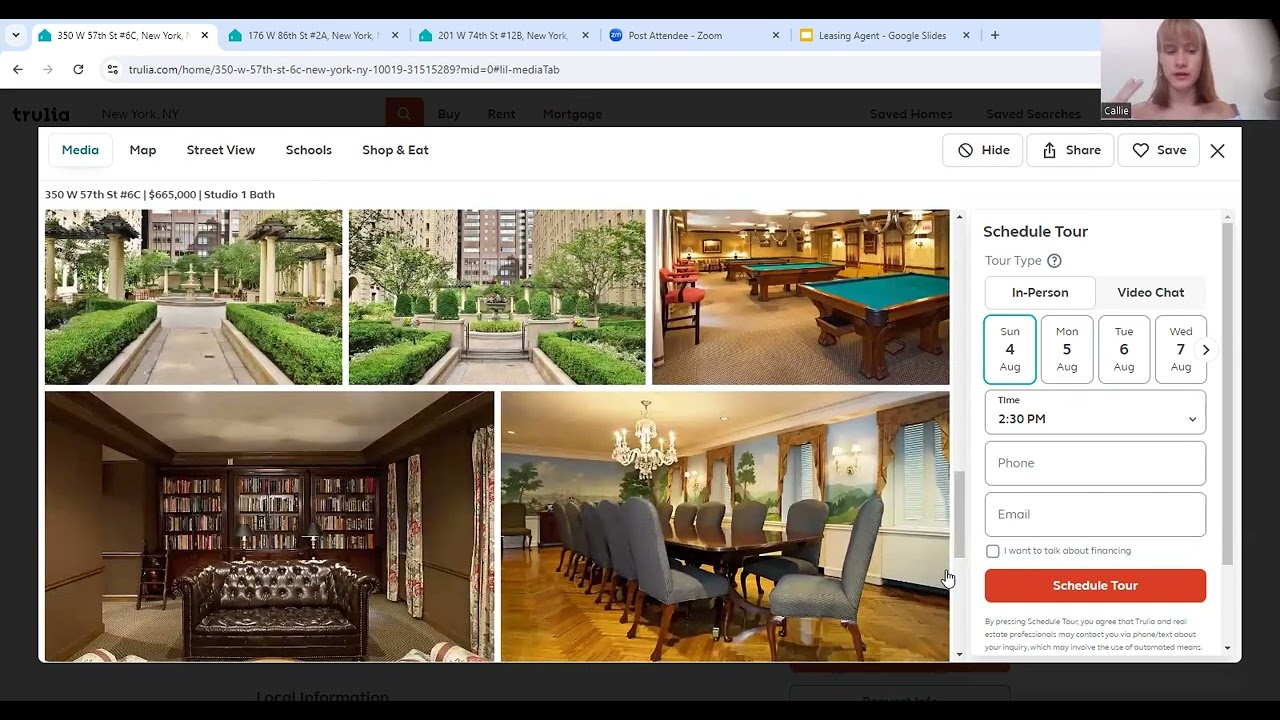Click the trulia.com URL in address bar
The width and height of the screenshot is (1280, 720).
[x=344, y=70]
